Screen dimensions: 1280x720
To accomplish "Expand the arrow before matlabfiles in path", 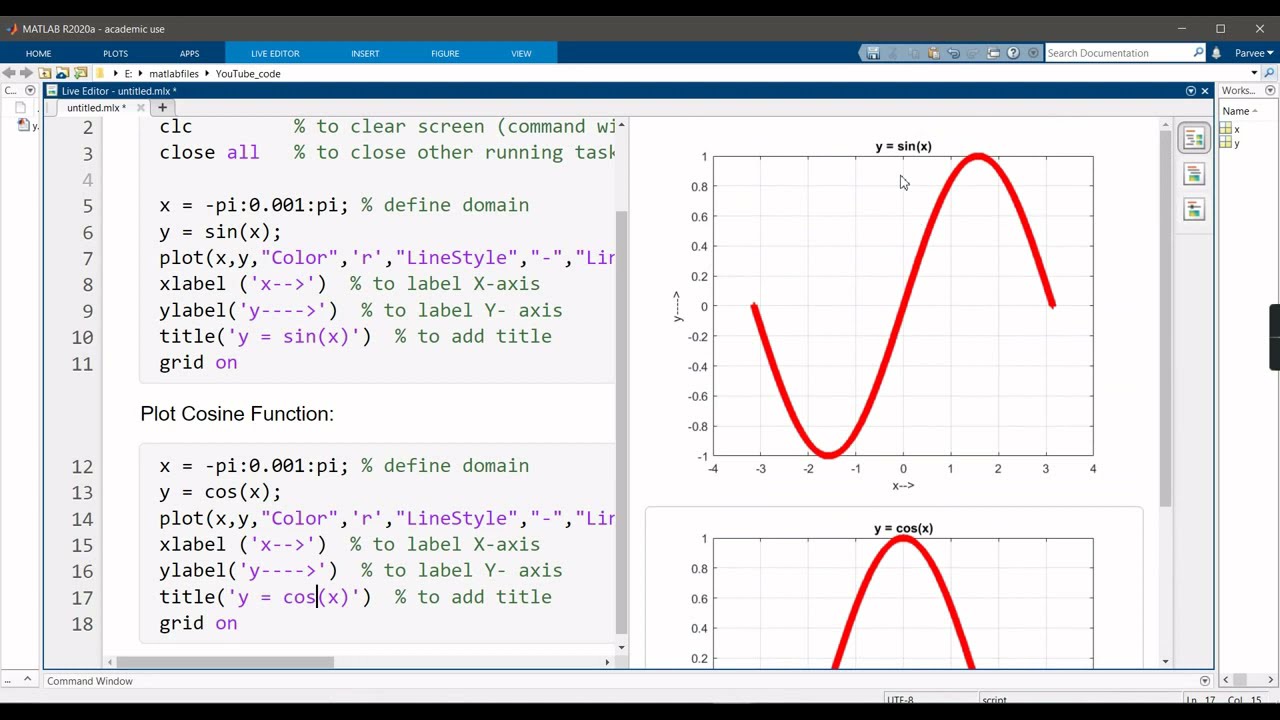I will 141,73.
